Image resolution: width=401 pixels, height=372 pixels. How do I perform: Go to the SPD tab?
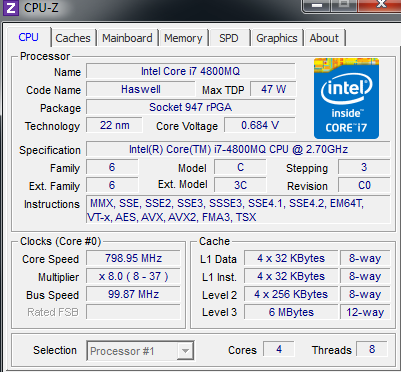pyautogui.click(x=229, y=38)
